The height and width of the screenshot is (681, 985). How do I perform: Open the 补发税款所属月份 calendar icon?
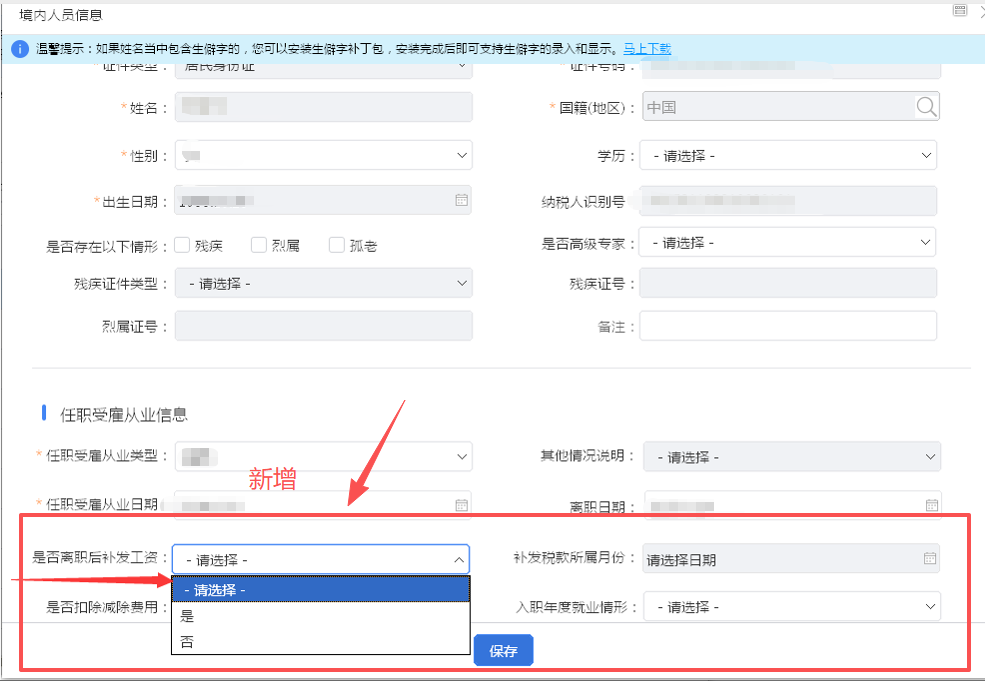click(929, 558)
